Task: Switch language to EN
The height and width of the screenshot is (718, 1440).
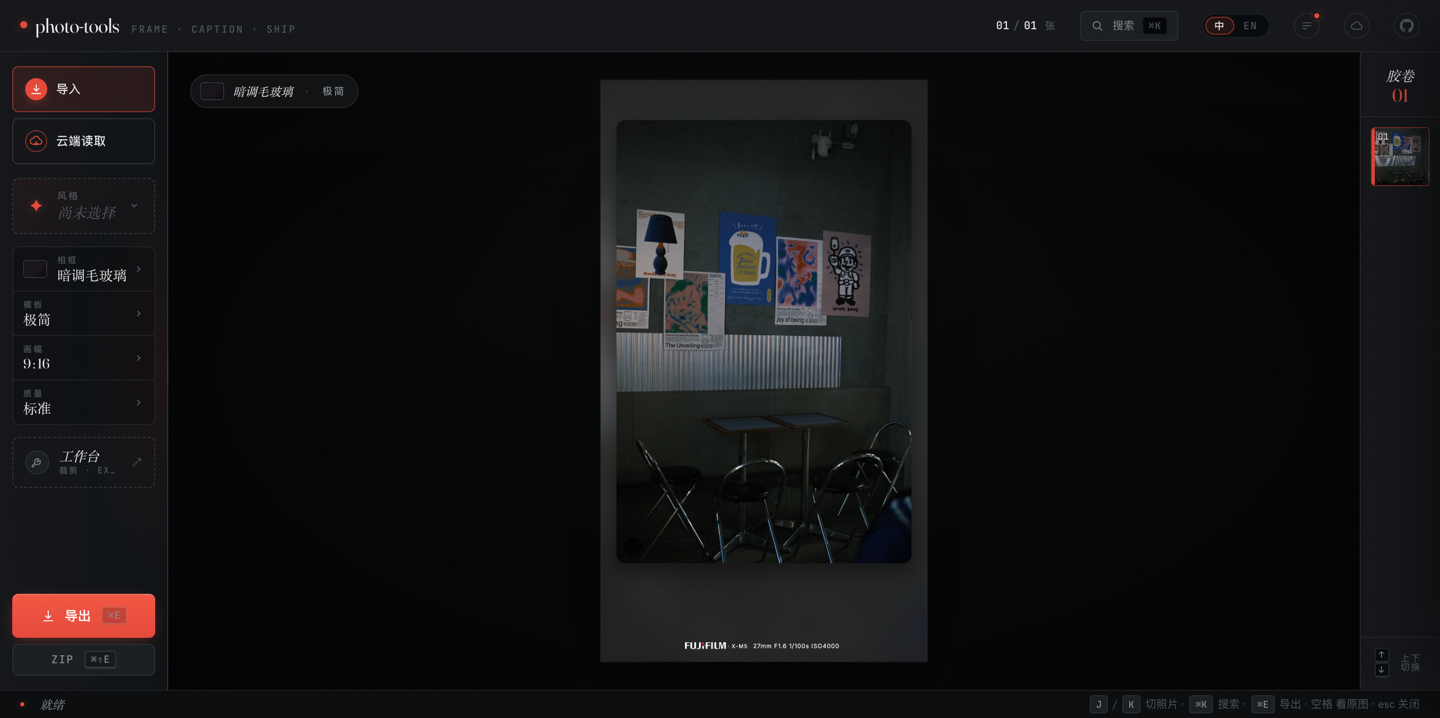Action: 1250,26
